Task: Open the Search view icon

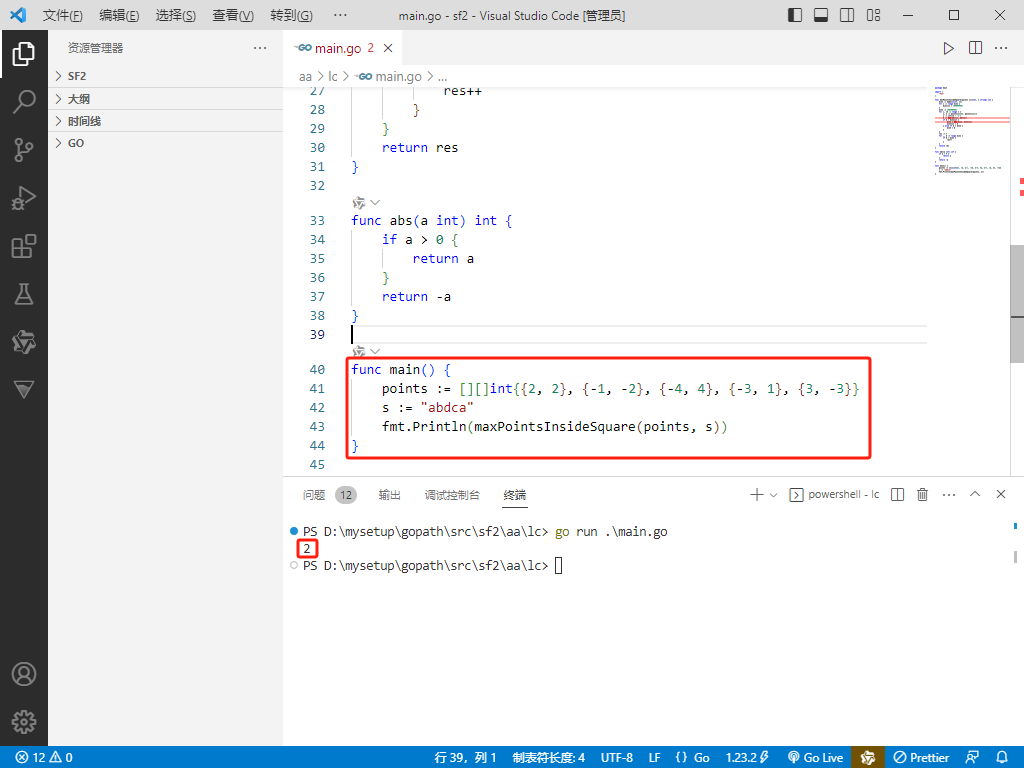Action: tap(24, 102)
